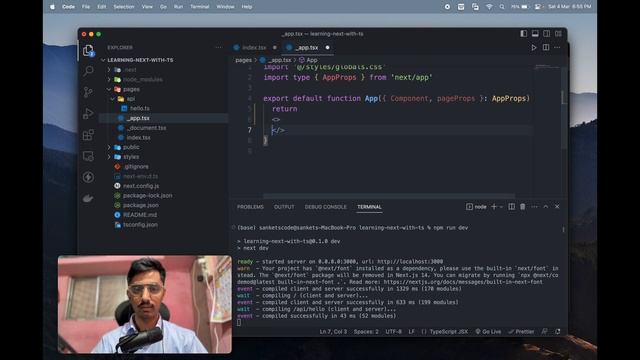Kill terminal with trash icon
The width and height of the screenshot is (640, 360).
523,207
